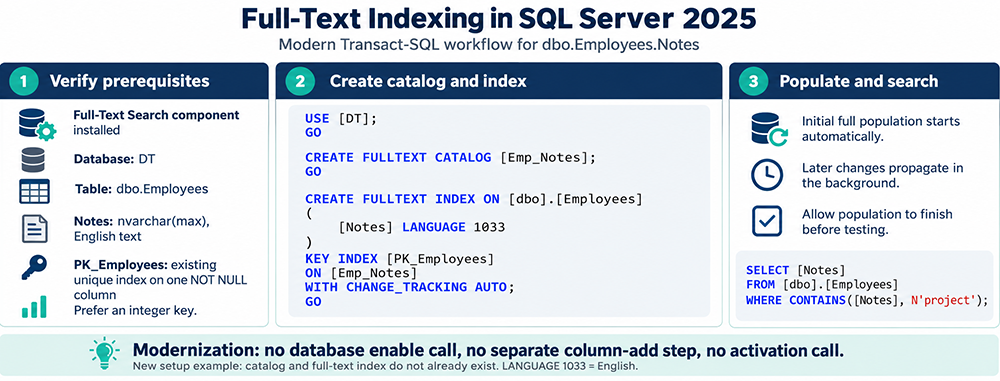Click the Later changes propagate in the background text

883,175
